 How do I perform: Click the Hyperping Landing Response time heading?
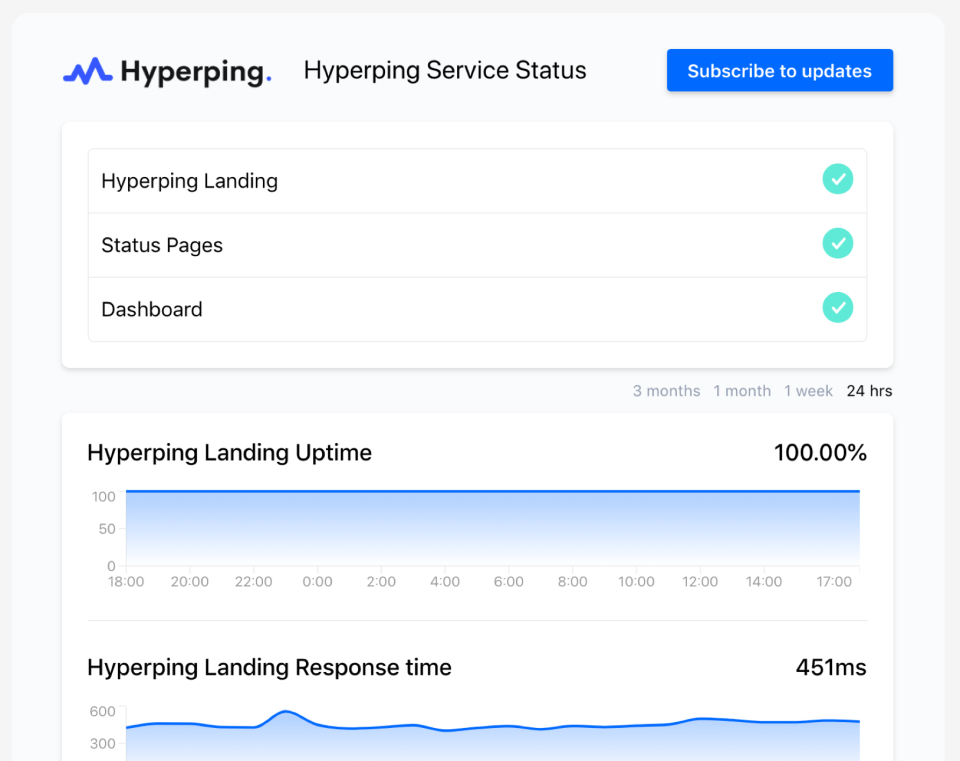coord(269,668)
